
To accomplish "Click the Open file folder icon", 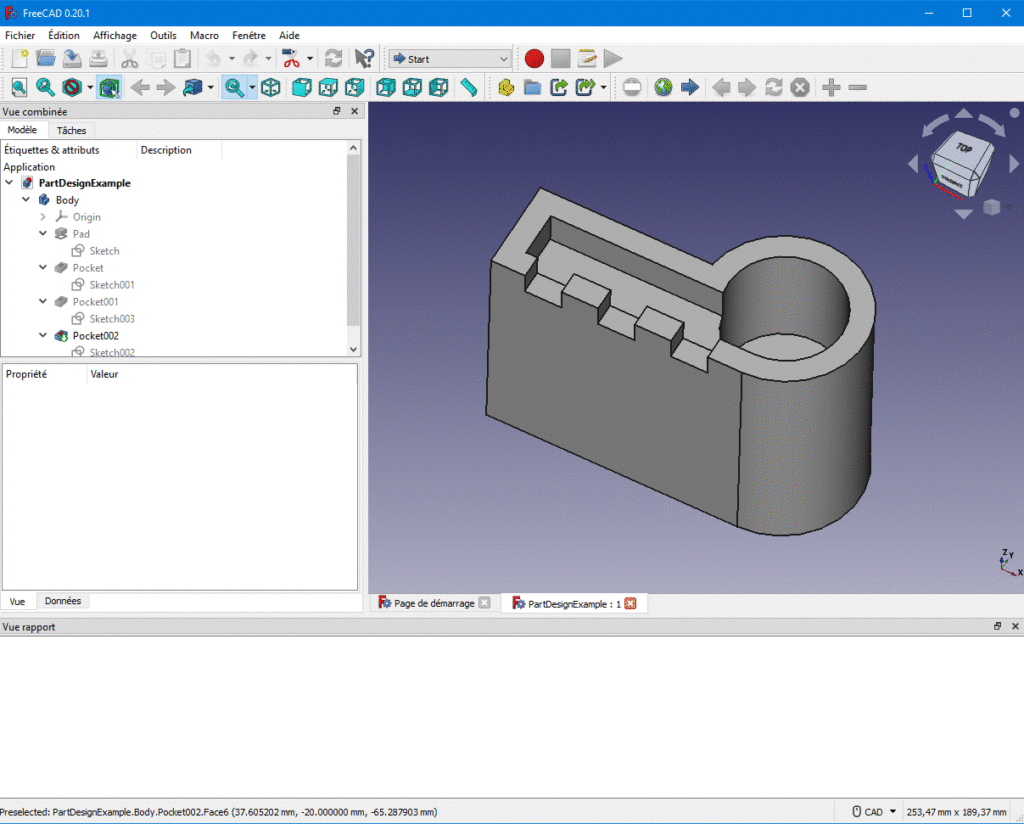I will tap(46, 59).
